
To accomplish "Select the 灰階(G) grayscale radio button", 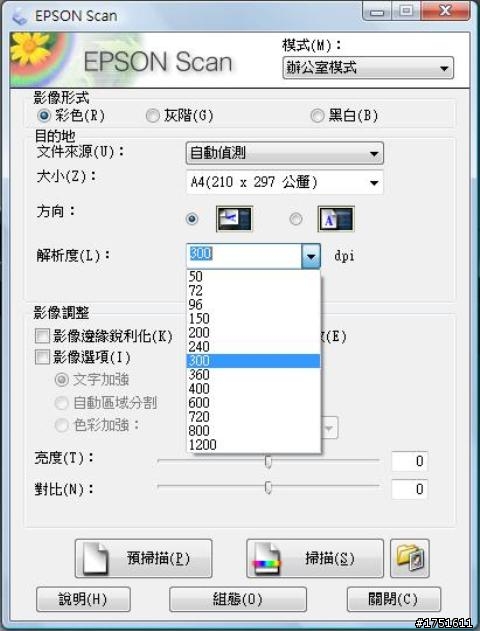I will click(x=152, y=116).
